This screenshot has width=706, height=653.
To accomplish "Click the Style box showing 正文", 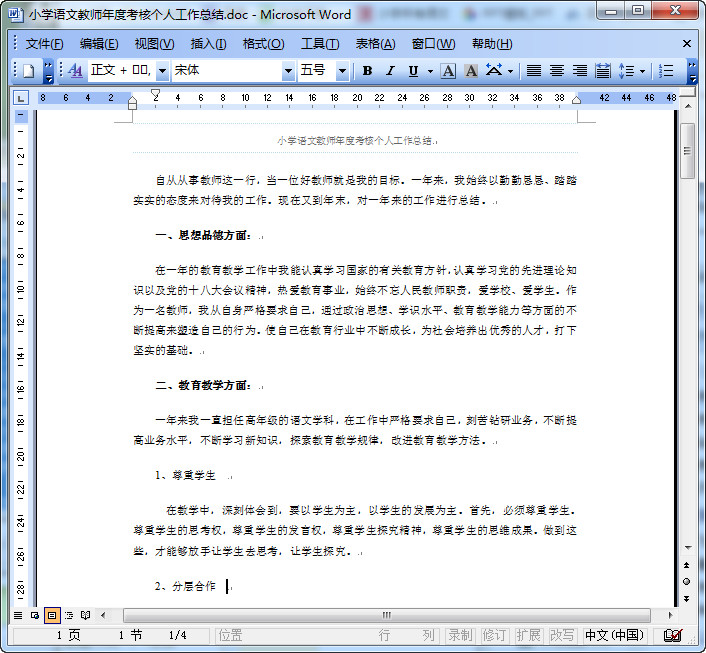I will tap(122, 71).
